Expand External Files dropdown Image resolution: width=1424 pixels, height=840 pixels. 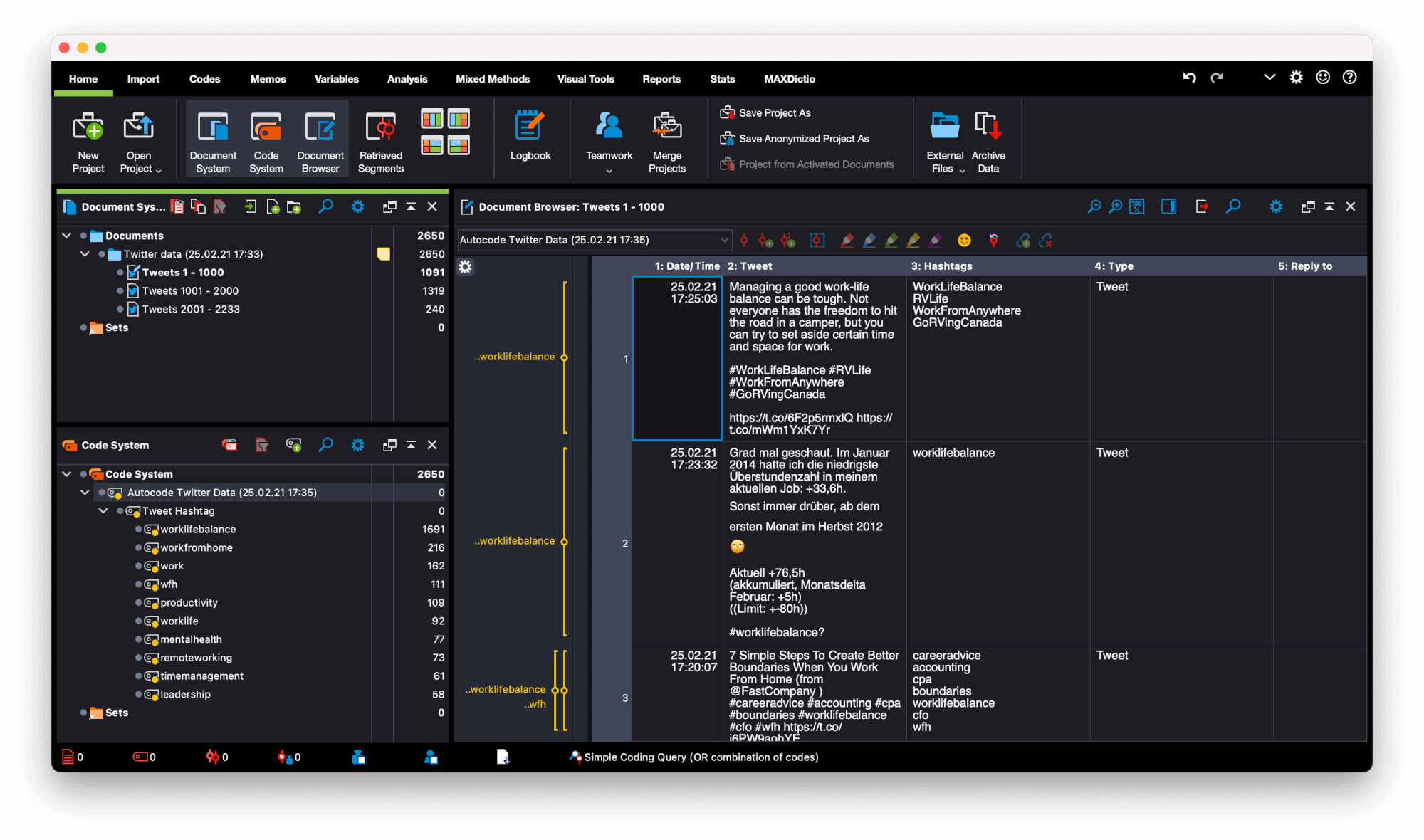(x=962, y=170)
